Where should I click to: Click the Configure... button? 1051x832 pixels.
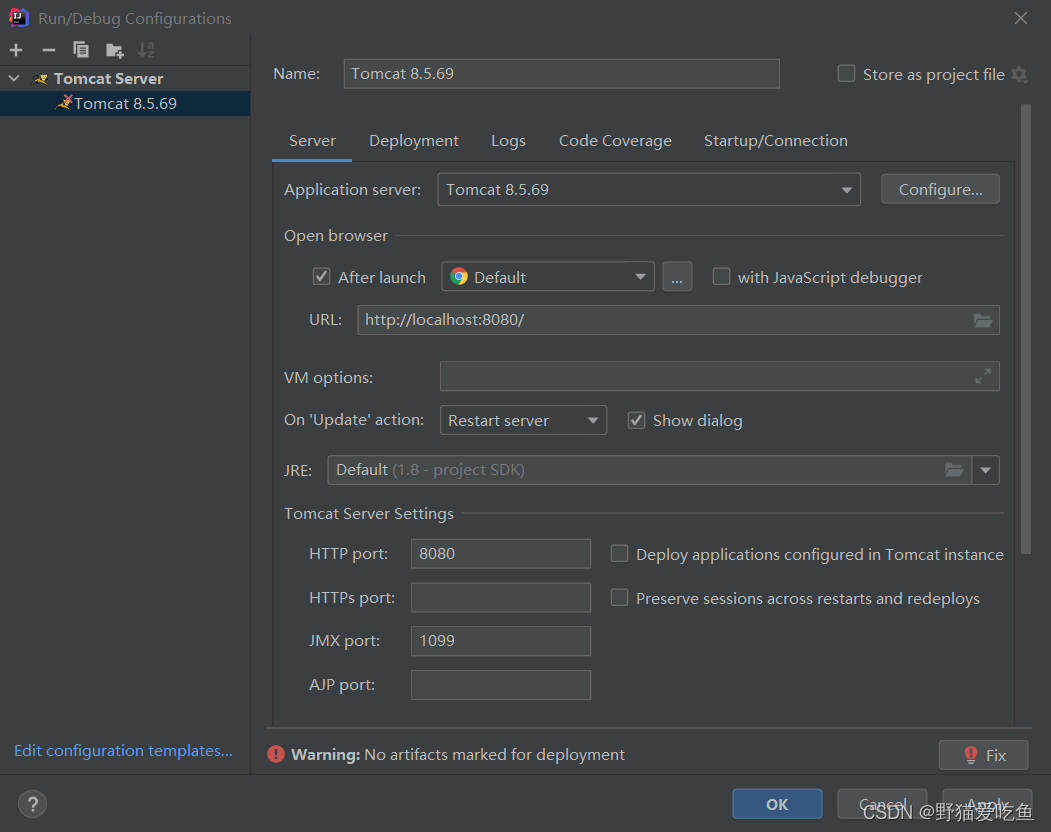click(x=940, y=190)
